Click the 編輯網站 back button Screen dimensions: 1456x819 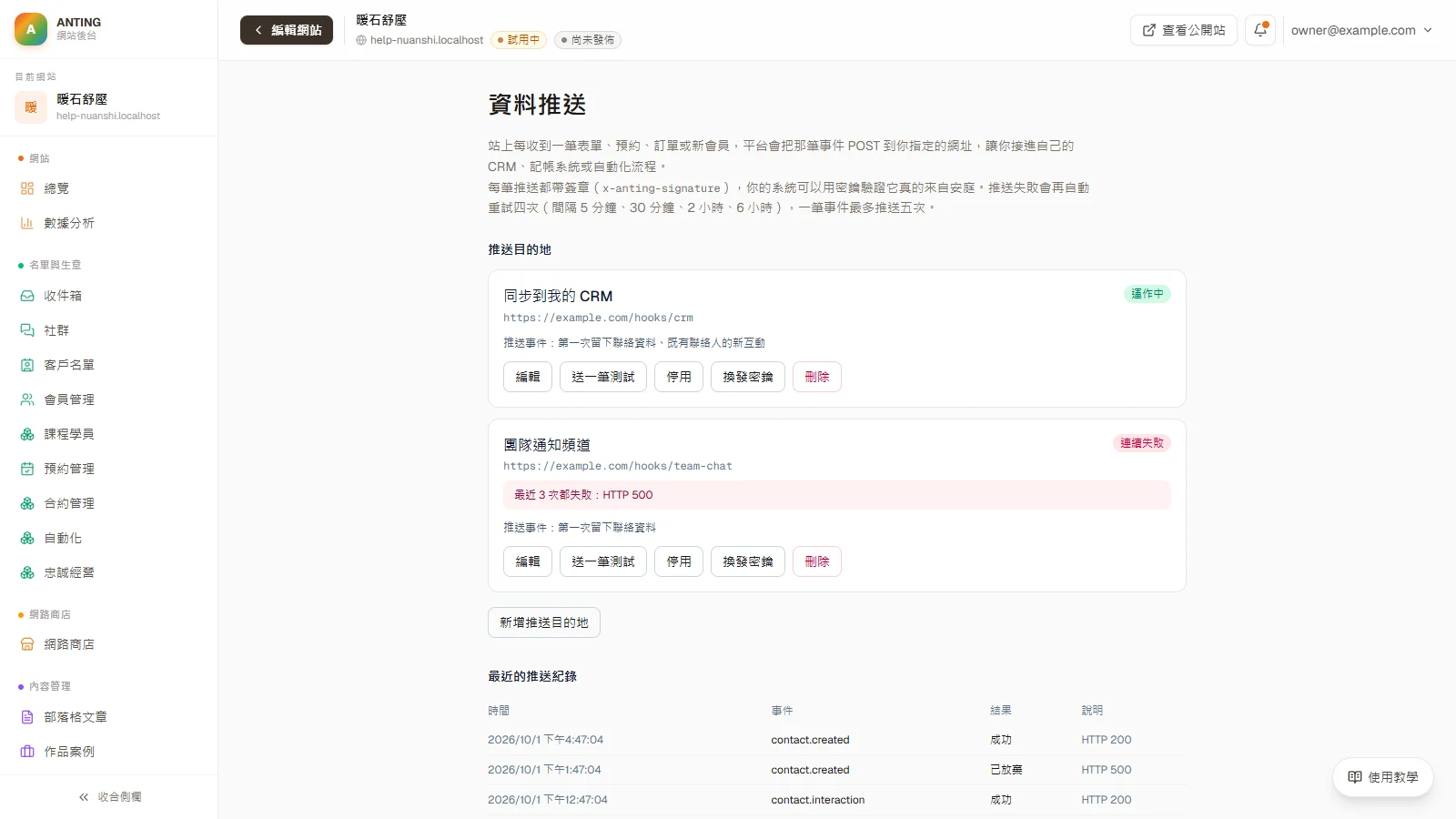pos(287,30)
